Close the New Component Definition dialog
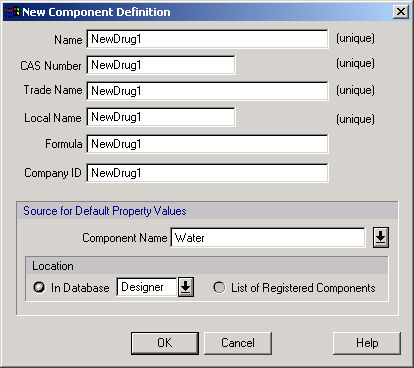The image size is (414, 368). pos(401,12)
